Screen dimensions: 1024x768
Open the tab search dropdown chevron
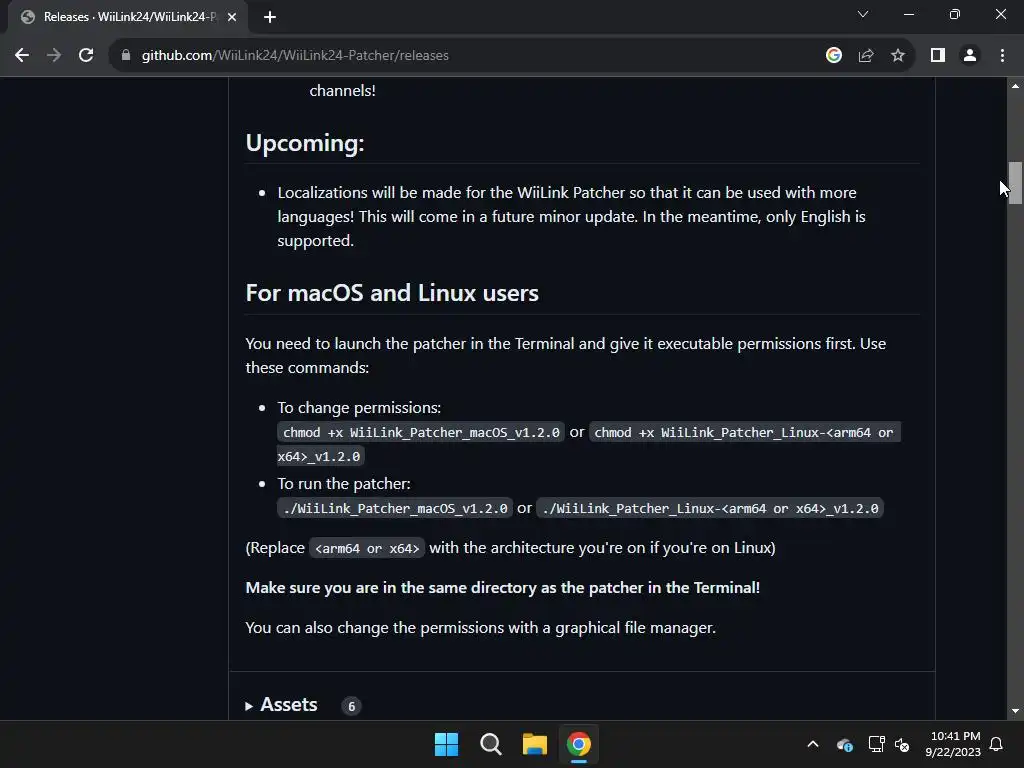coord(863,14)
